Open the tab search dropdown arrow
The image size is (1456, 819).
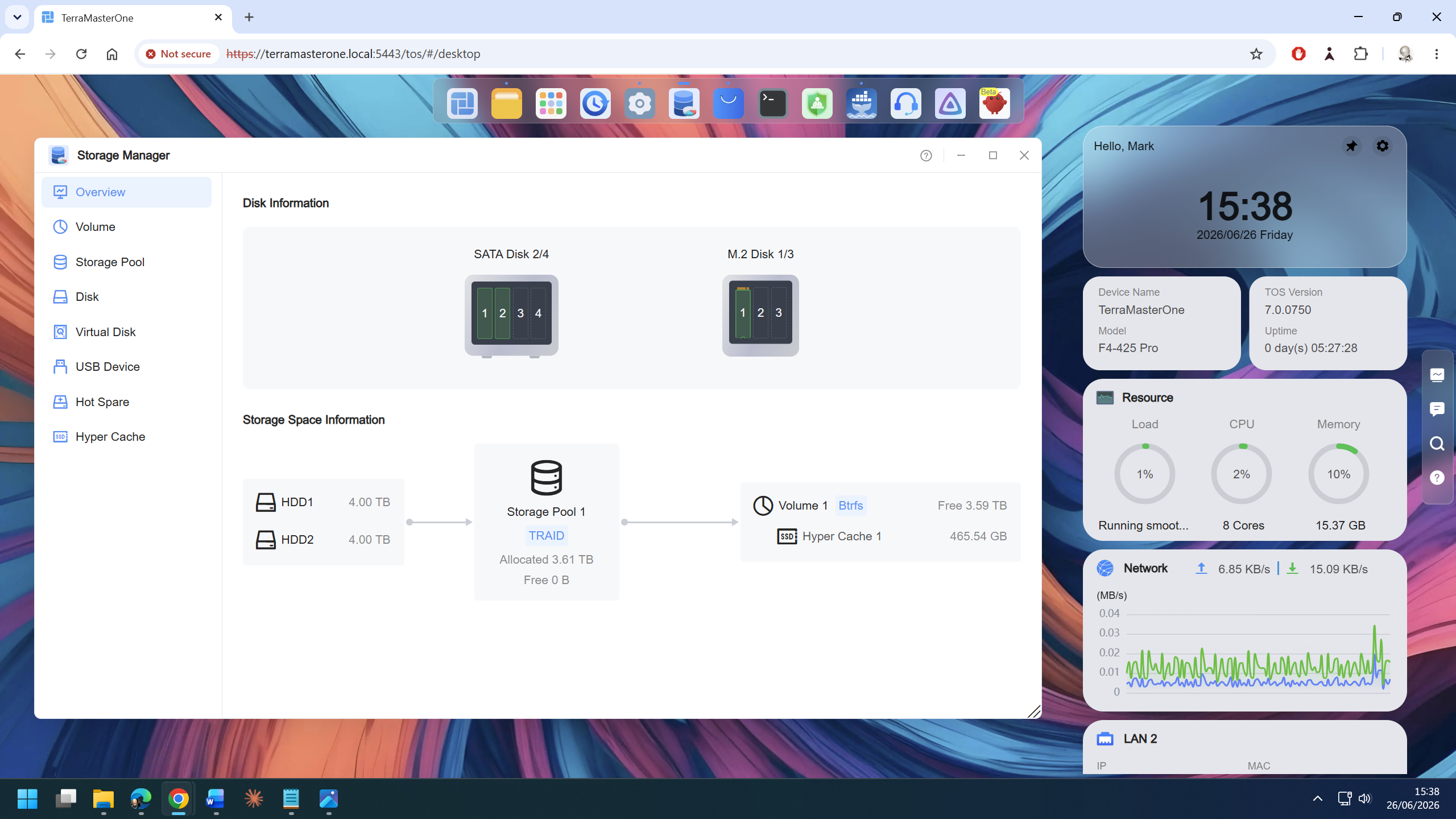pos(17,18)
